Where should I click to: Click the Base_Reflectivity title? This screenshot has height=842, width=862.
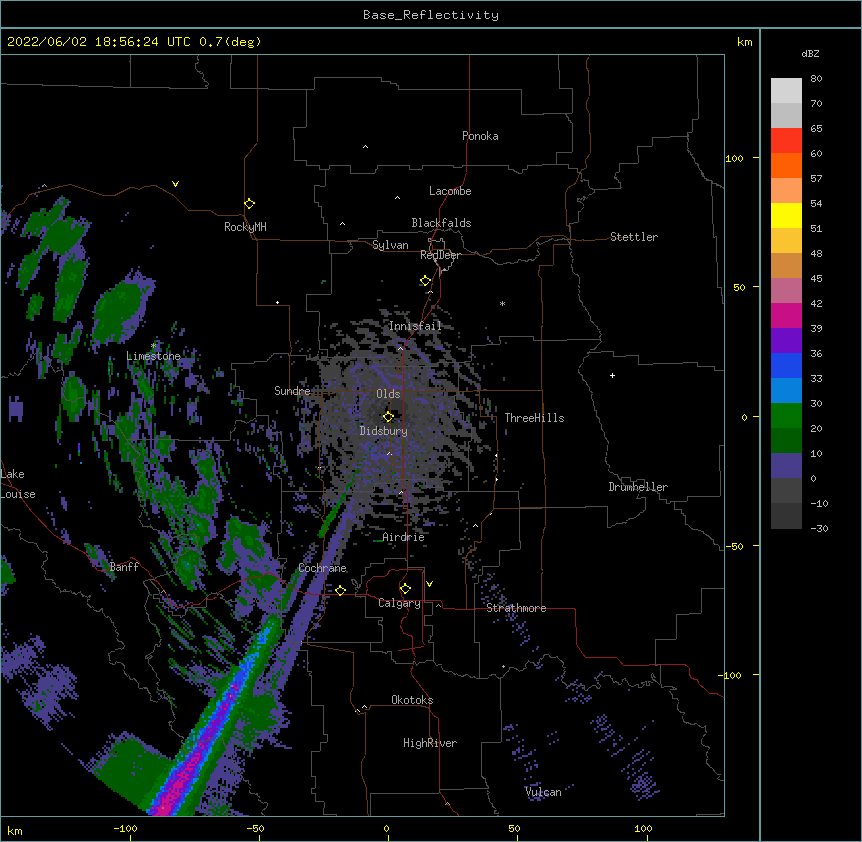431,15
